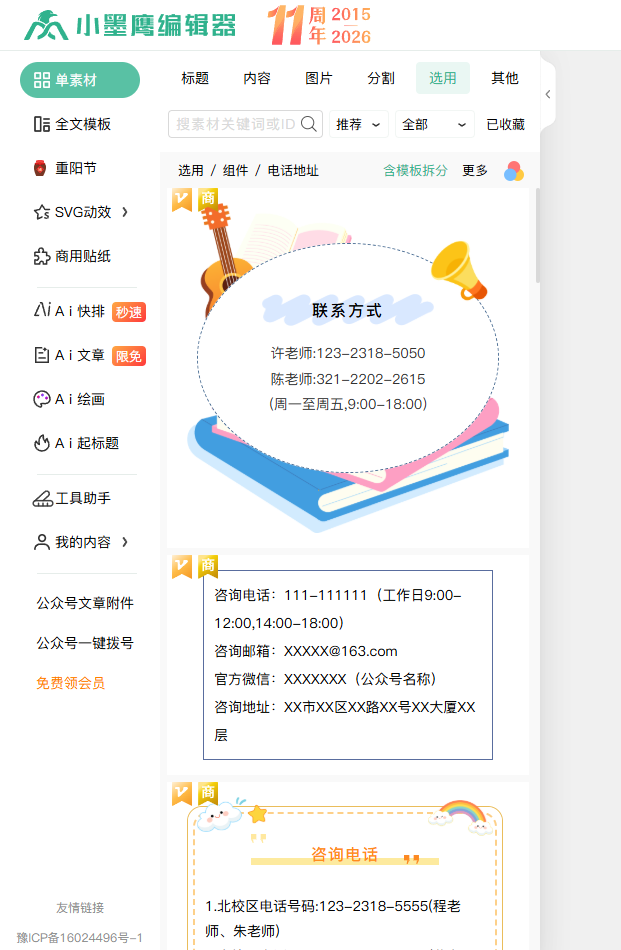Click the 限免 badge next to Ai文章

128,356
